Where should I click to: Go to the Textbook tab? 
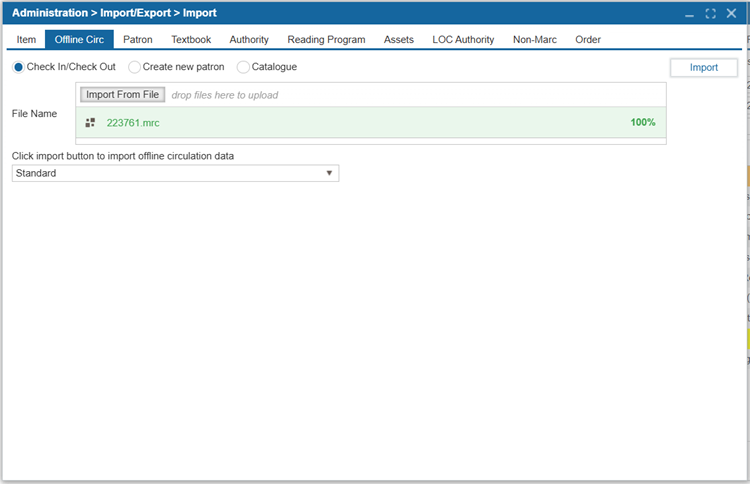(x=191, y=40)
